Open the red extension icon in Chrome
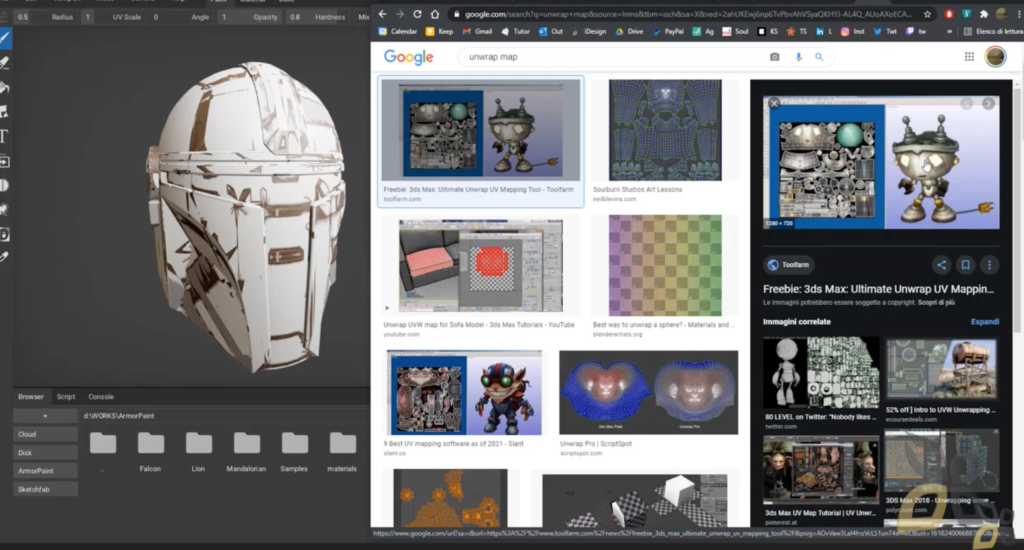Viewport: 1024px width, 550px height. pyautogui.click(x=949, y=14)
